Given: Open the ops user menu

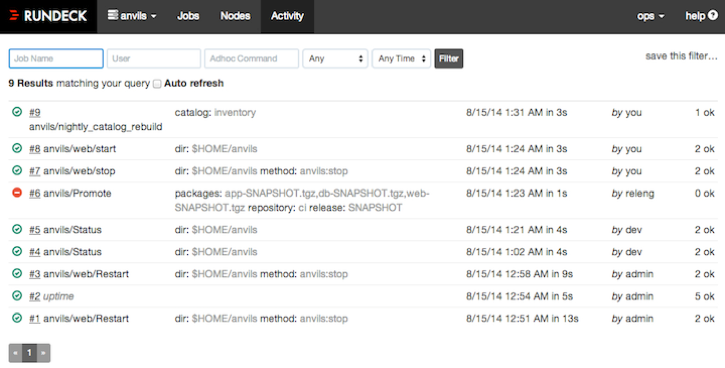Looking at the screenshot, I should pyautogui.click(x=650, y=16).
